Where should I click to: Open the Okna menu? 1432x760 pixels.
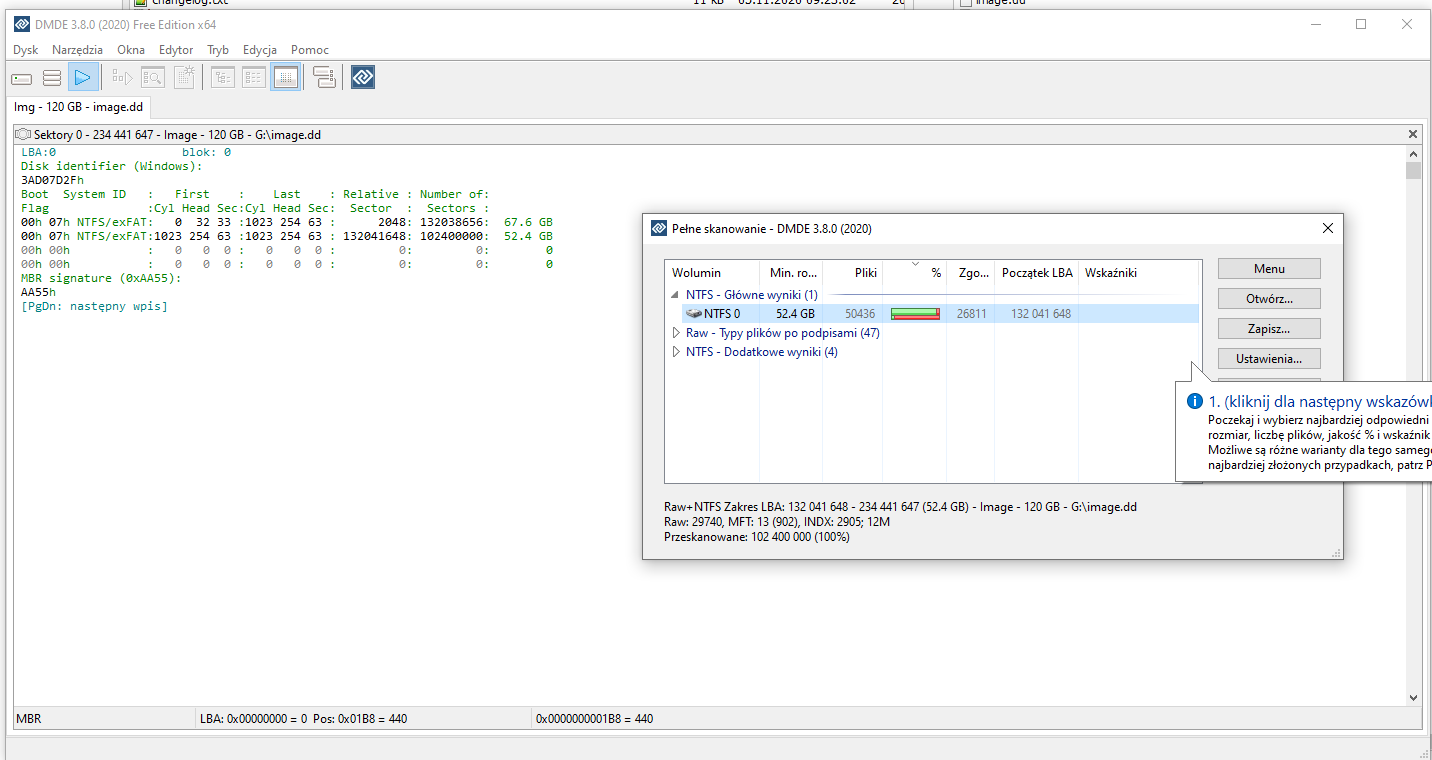click(x=131, y=49)
